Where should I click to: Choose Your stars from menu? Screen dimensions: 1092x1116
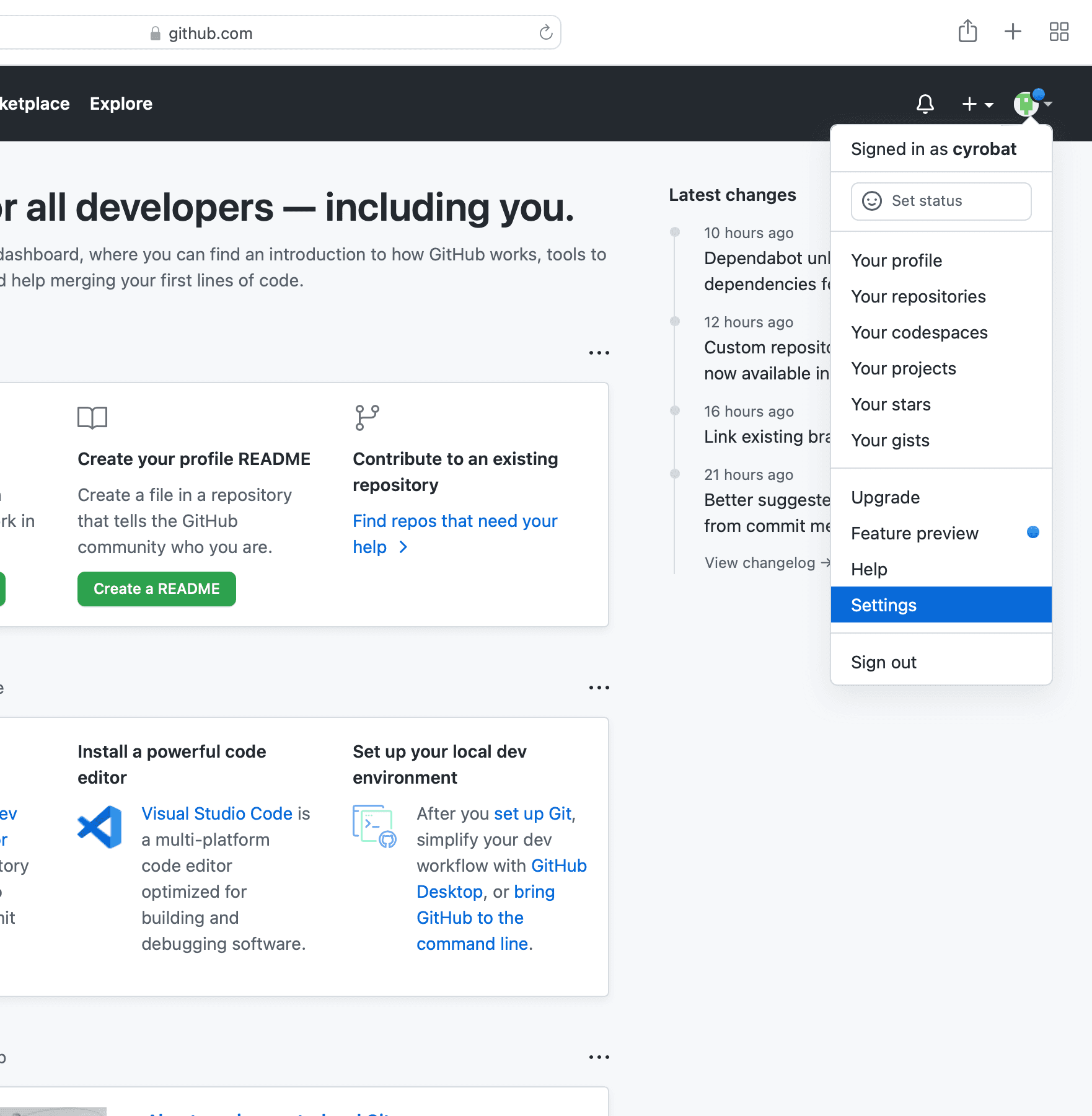[941, 404]
